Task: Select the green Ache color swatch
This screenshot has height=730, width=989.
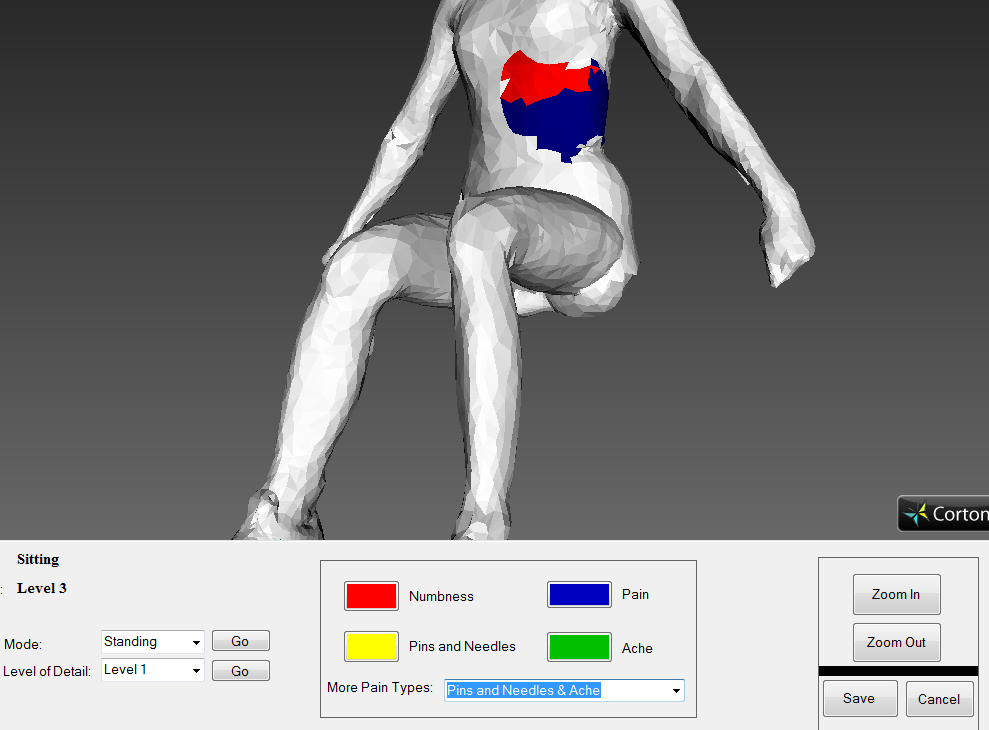Action: click(579, 647)
